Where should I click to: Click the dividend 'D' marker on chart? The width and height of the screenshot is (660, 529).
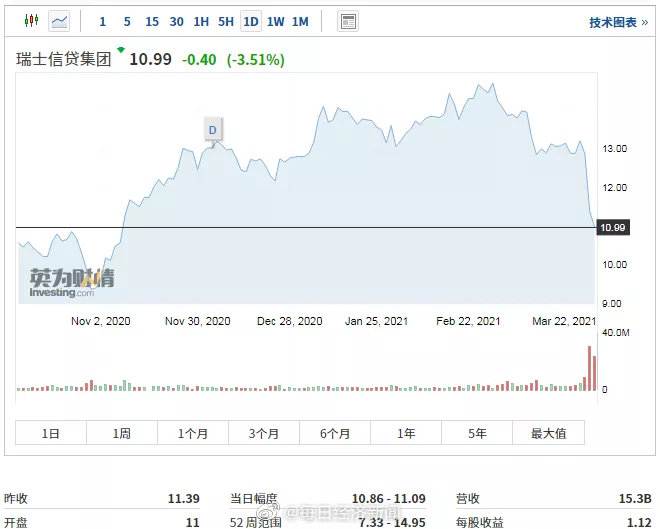(x=213, y=130)
